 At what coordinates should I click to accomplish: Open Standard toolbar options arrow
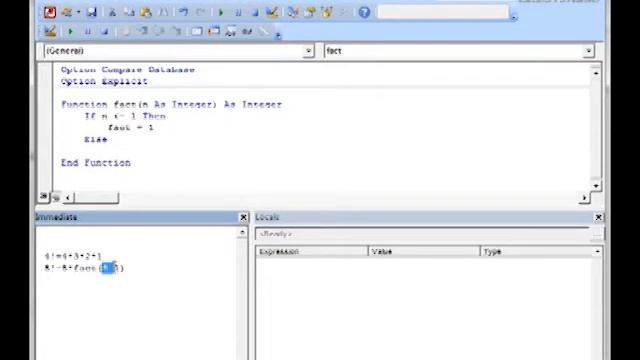pyautogui.click(x=514, y=17)
